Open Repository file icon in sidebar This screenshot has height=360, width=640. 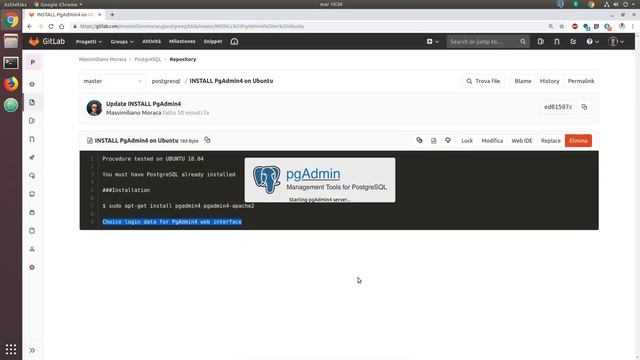(x=32, y=102)
